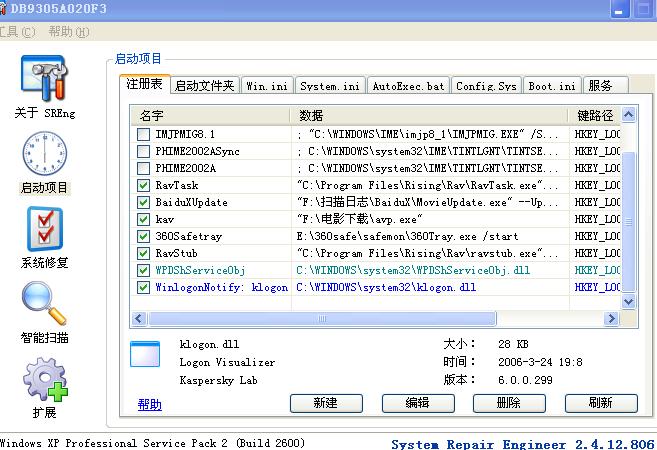Open the 系统修复 checklist icon
The width and height of the screenshot is (657, 450).
pyautogui.click(x=45, y=229)
